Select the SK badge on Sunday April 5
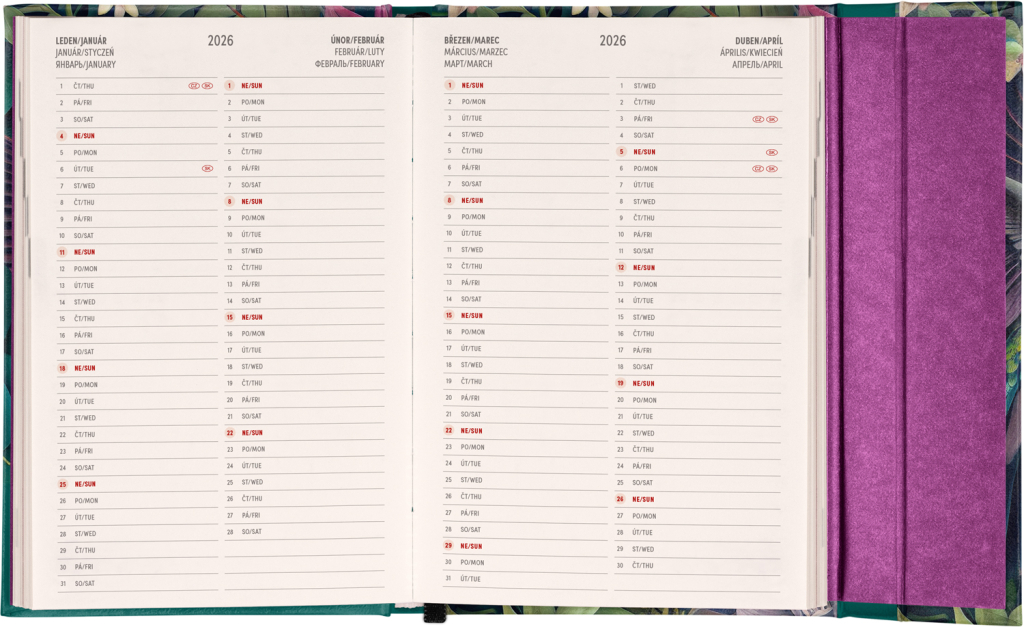Viewport: 1024px width, 627px height. [x=772, y=152]
